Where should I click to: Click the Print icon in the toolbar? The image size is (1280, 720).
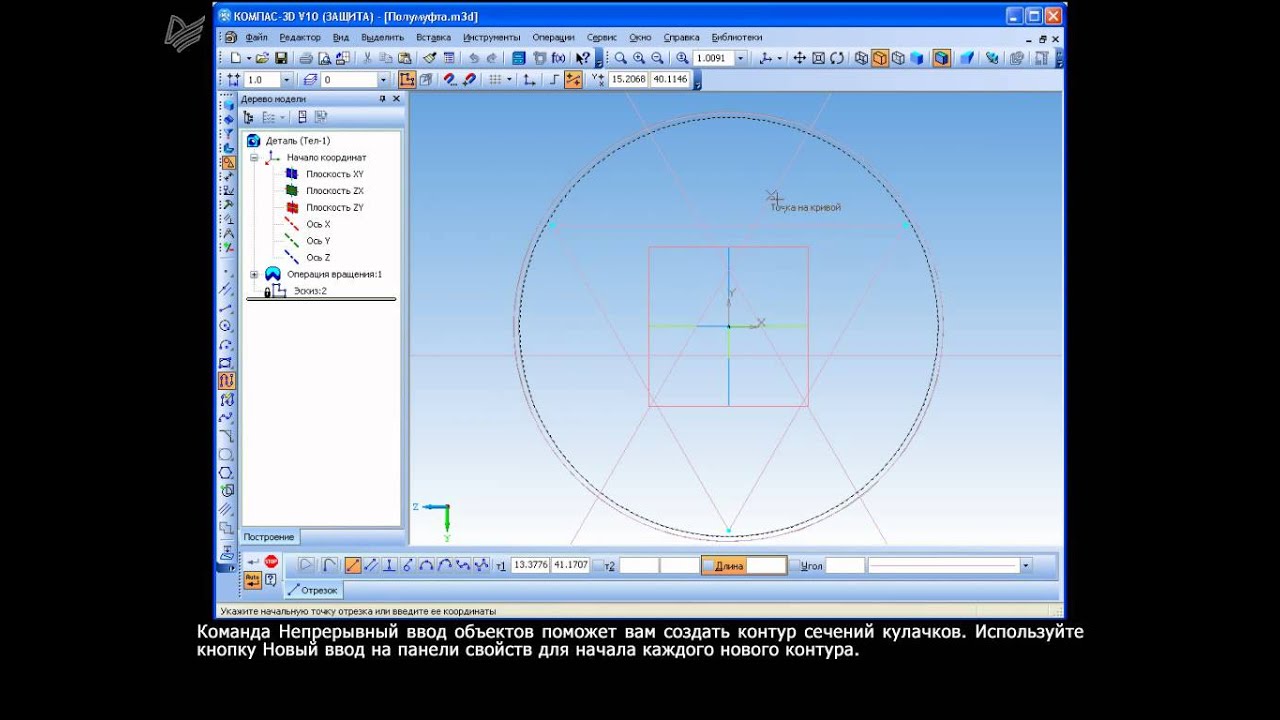(x=306, y=58)
